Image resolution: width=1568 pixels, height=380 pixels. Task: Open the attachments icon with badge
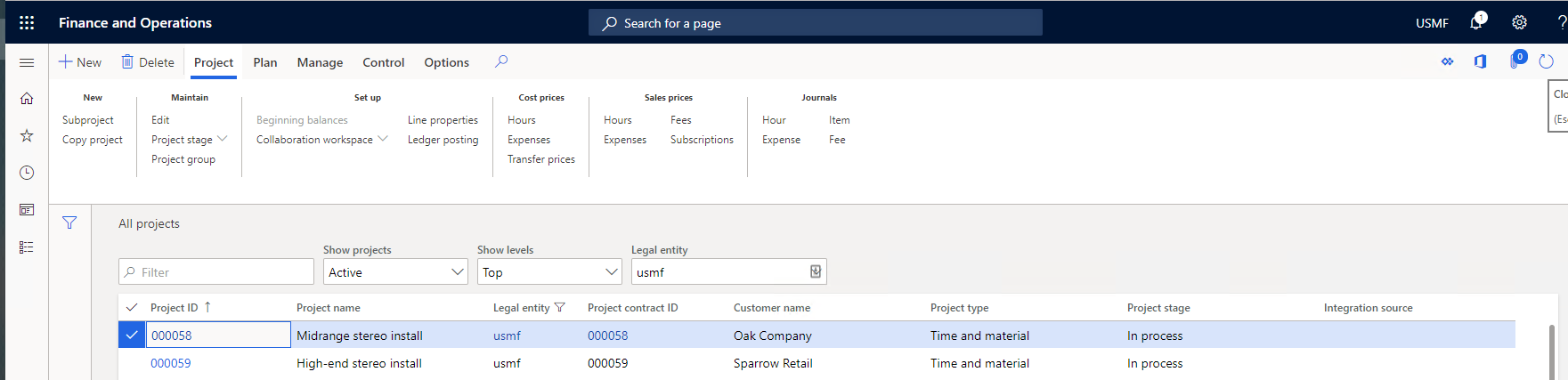pyautogui.click(x=1516, y=61)
